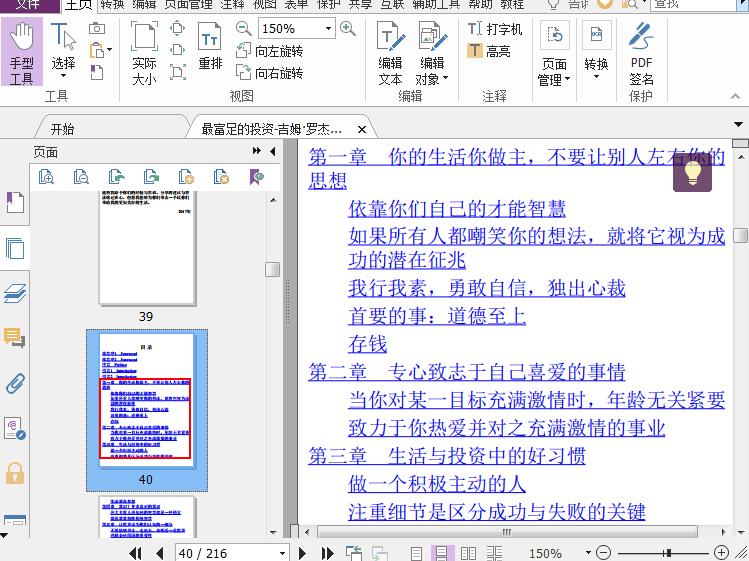Rotate view left (向左旋转)
This screenshot has width=749, height=561.
click(x=270, y=51)
